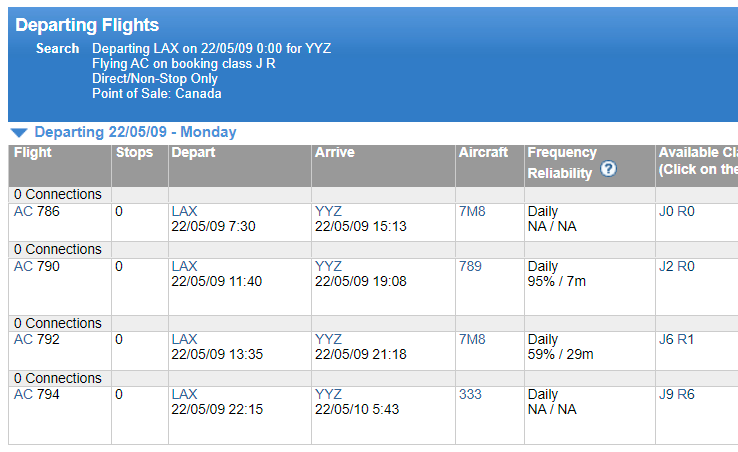
Task: Select the J6 R1 available classes for flight 792
Action: point(676,340)
